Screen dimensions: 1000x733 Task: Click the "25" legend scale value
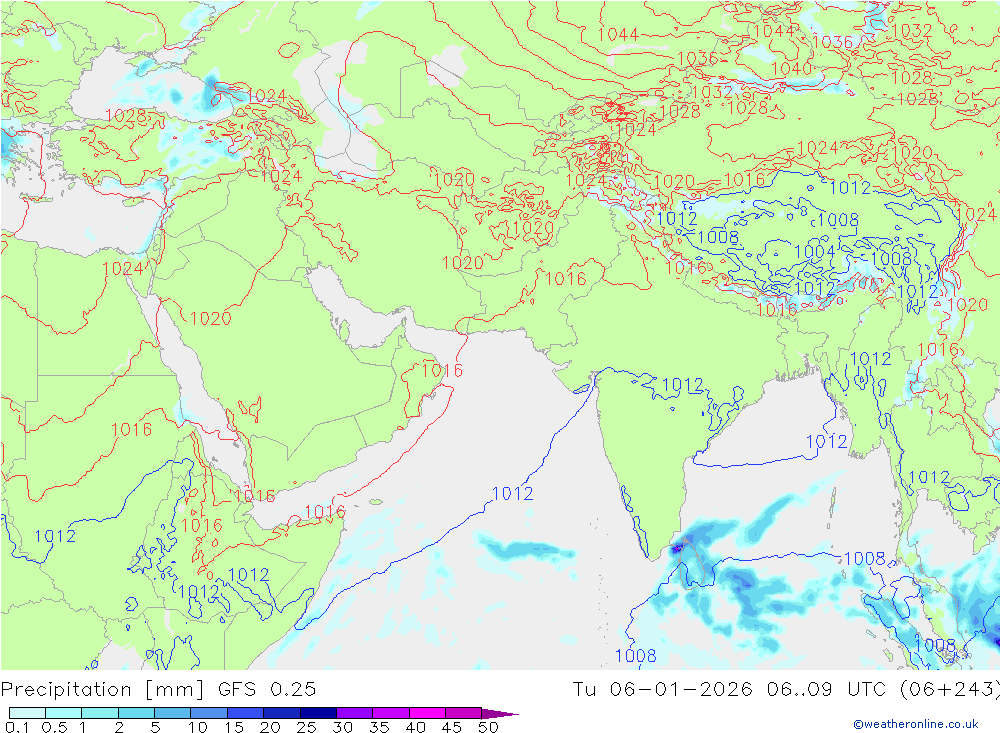pyautogui.click(x=307, y=727)
